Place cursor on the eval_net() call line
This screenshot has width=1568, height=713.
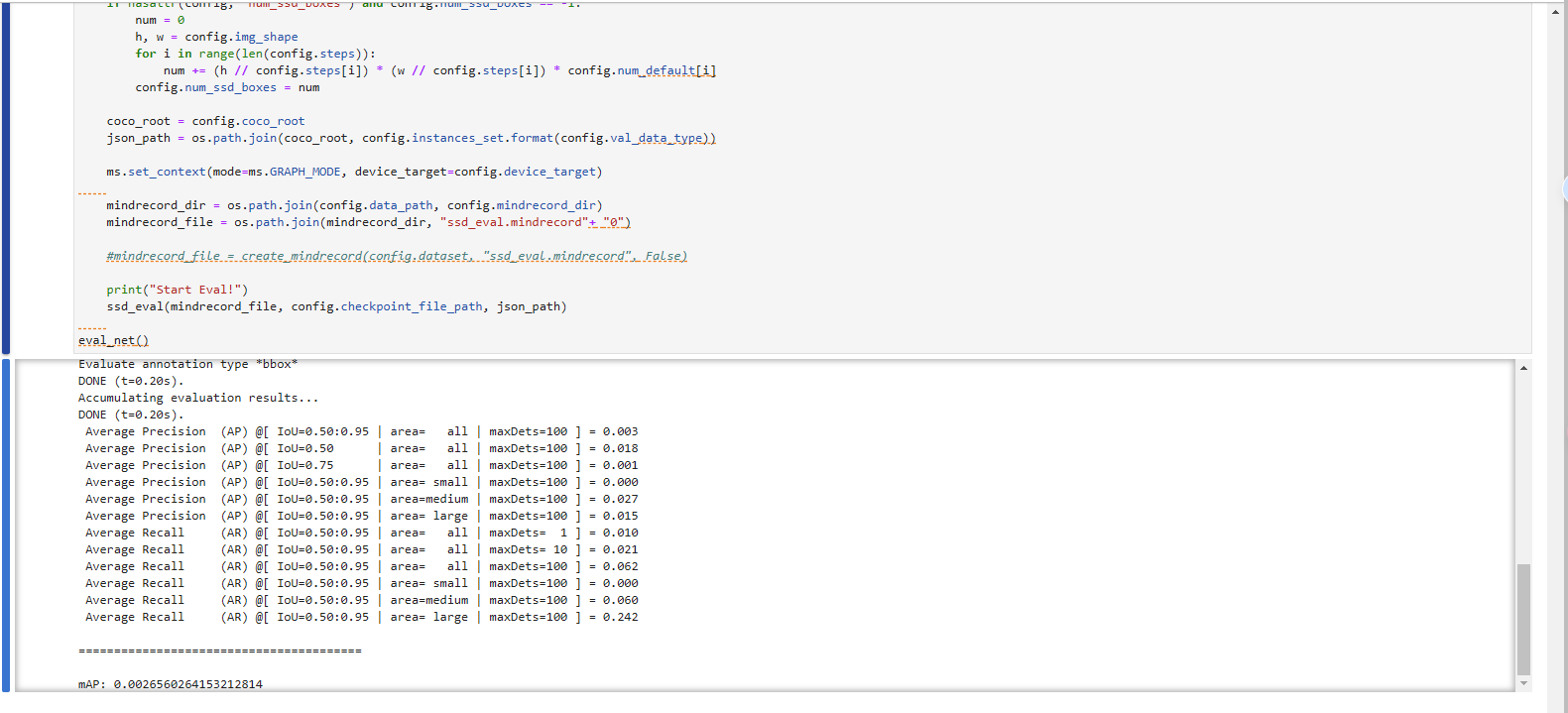coord(113,340)
